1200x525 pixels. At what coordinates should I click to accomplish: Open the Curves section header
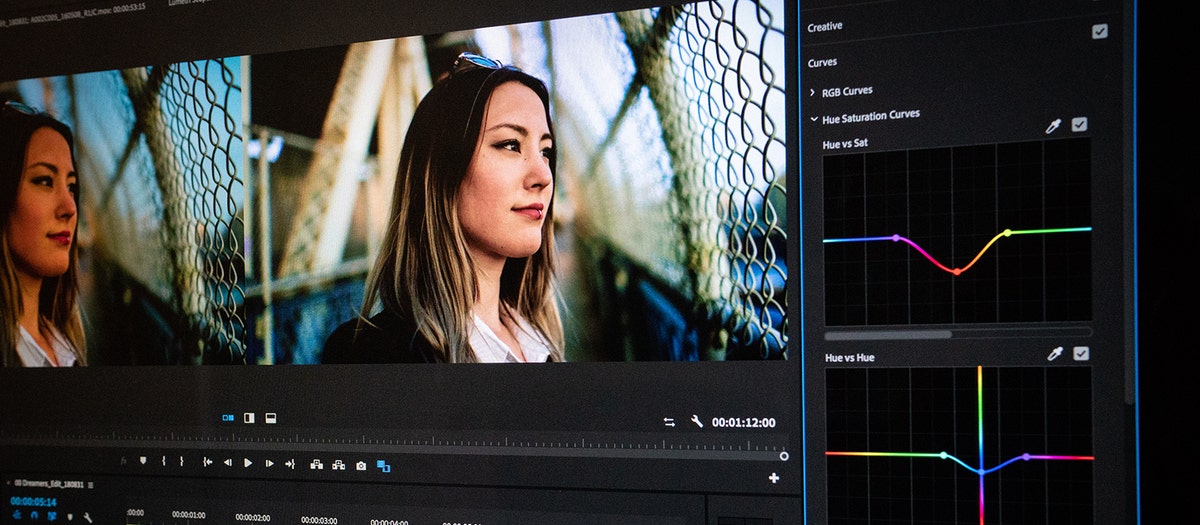point(823,63)
